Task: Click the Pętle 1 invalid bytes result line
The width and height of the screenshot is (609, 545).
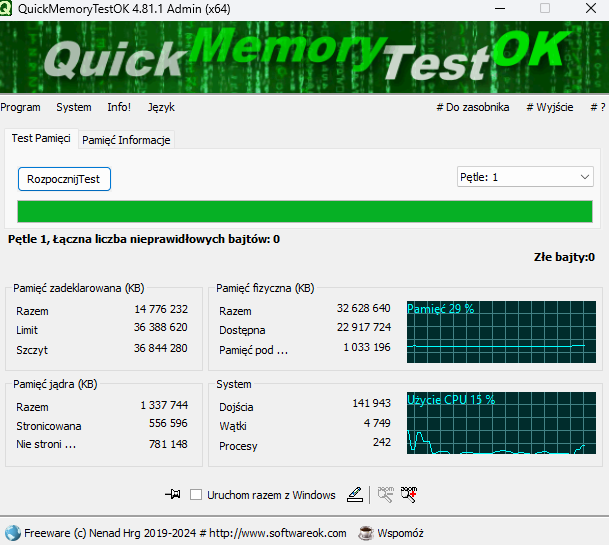Action: [144, 239]
